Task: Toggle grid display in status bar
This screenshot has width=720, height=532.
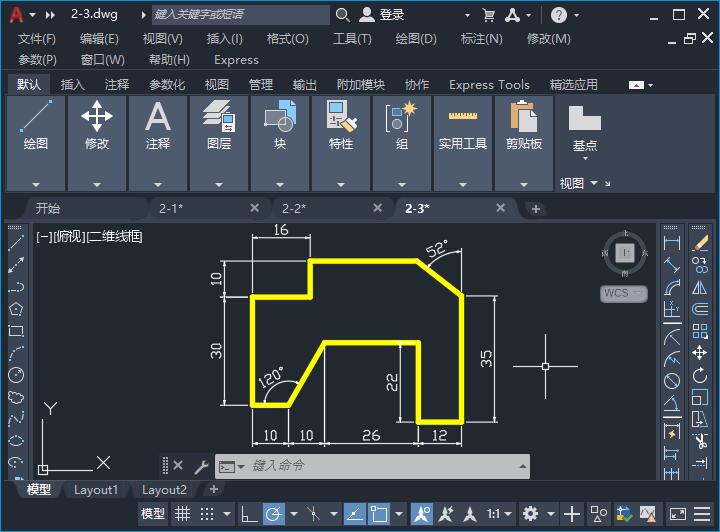Action: point(182,514)
